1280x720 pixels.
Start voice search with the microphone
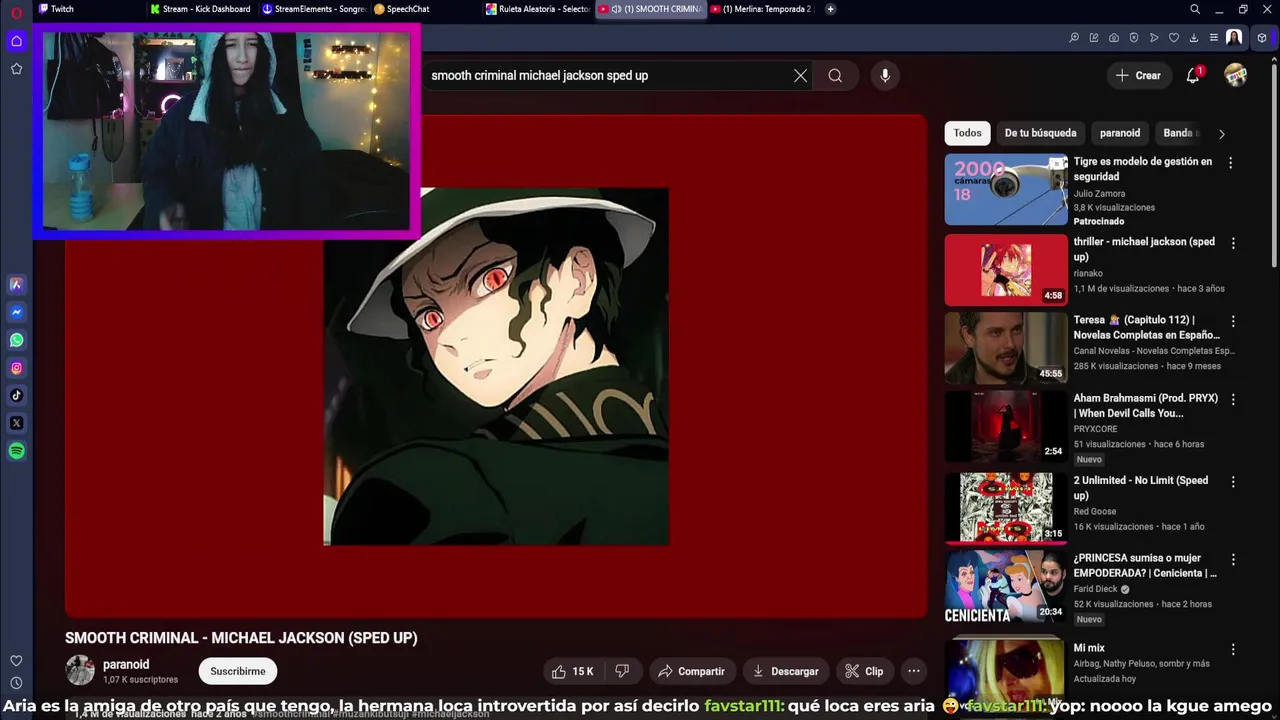pos(885,75)
